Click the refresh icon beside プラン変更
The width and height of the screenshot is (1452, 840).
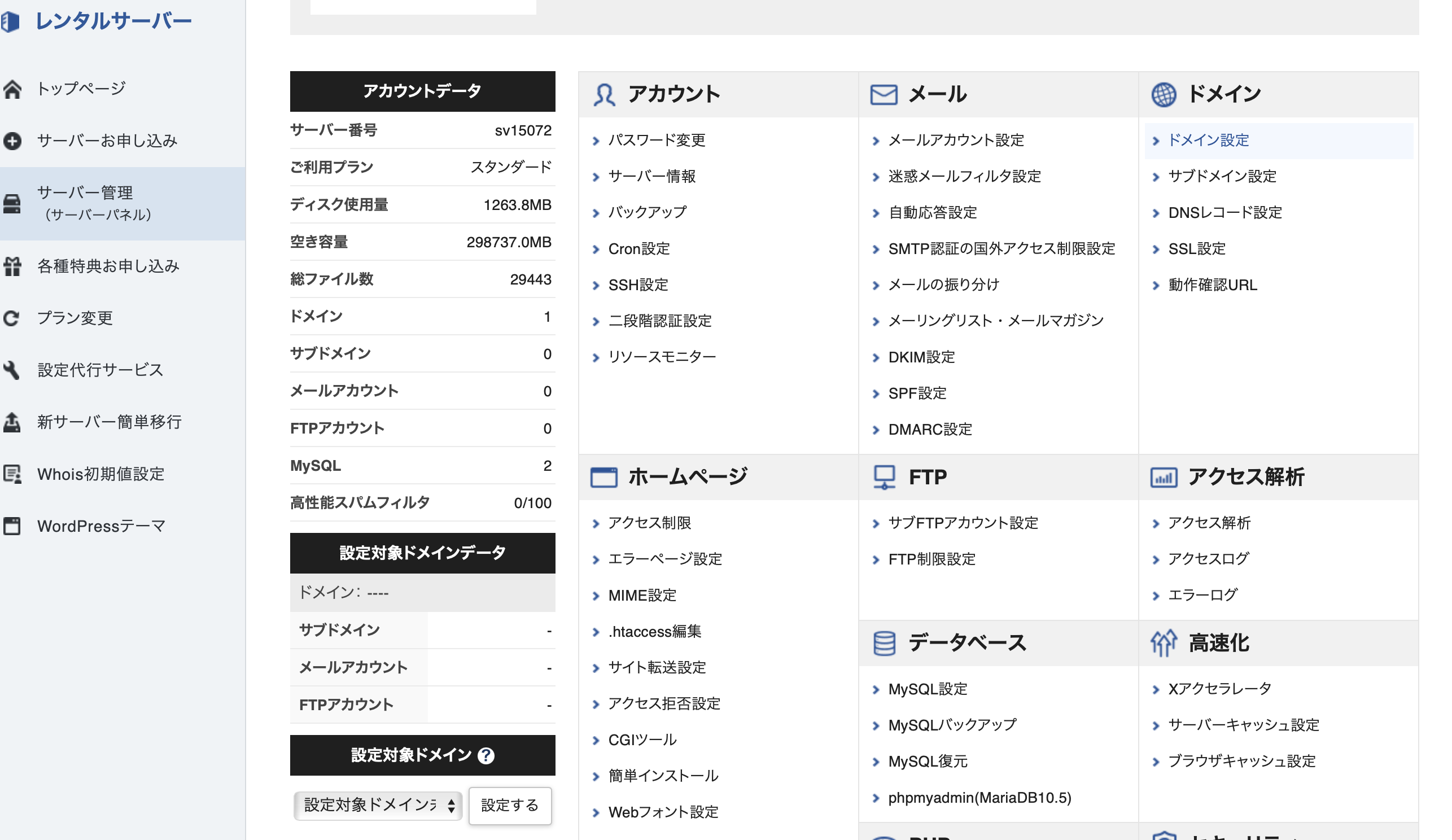click(x=12, y=318)
